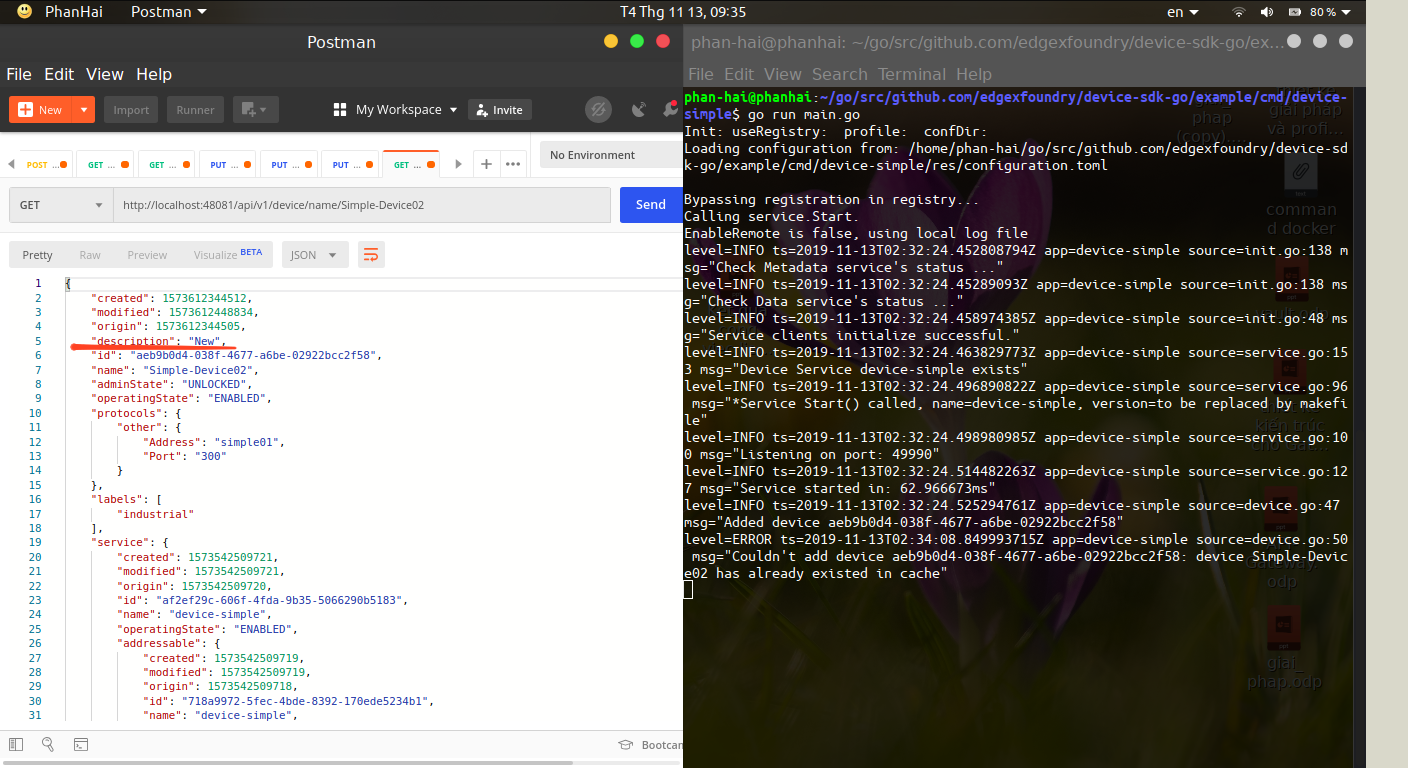Switch to the POST request tab

(x=46, y=164)
